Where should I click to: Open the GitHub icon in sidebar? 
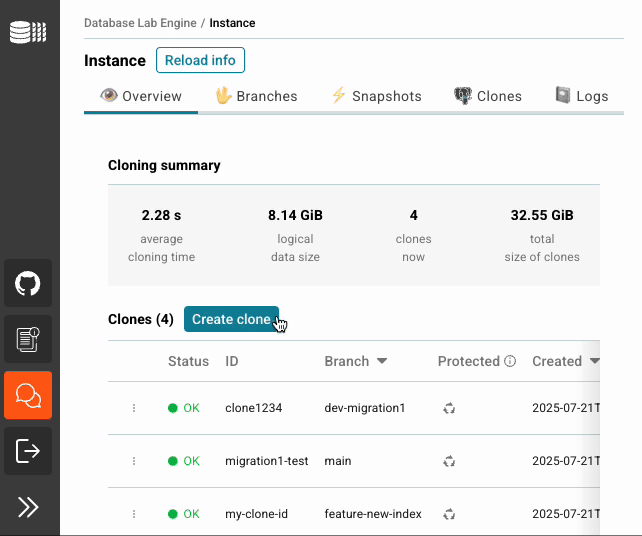(28, 283)
